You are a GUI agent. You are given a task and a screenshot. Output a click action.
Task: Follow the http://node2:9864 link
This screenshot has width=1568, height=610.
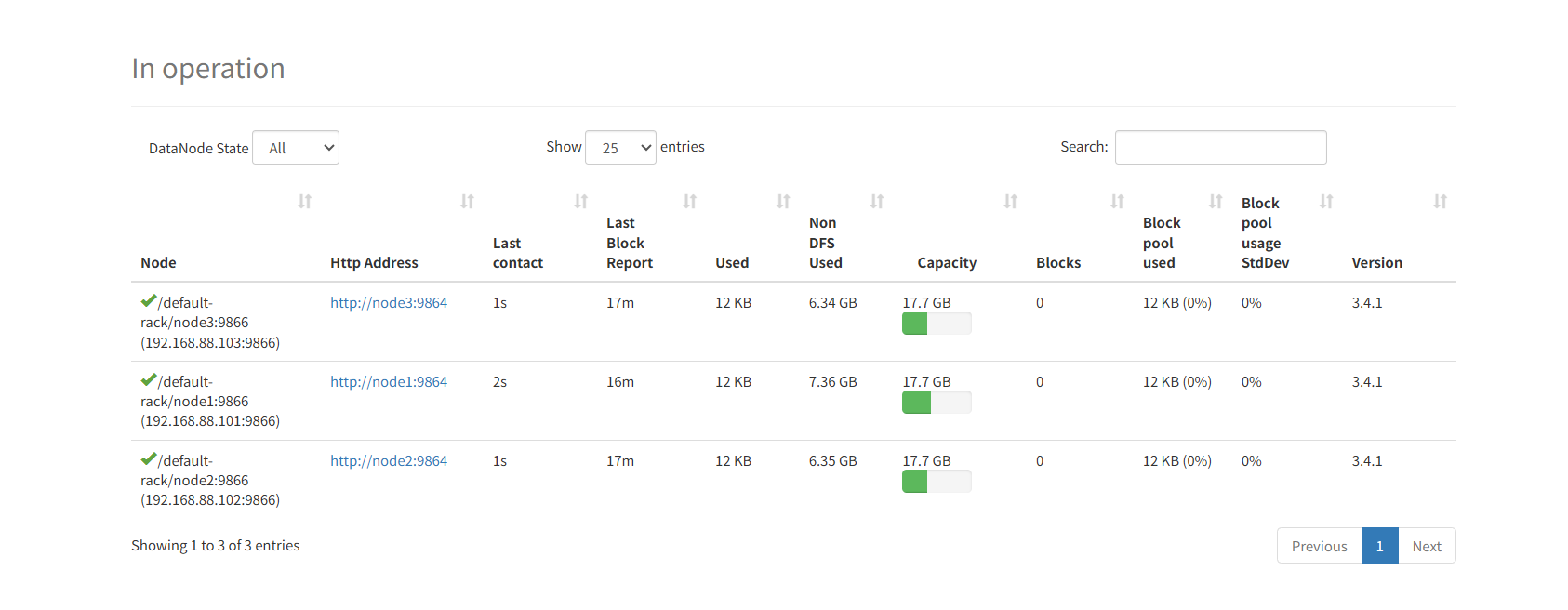pos(389,461)
